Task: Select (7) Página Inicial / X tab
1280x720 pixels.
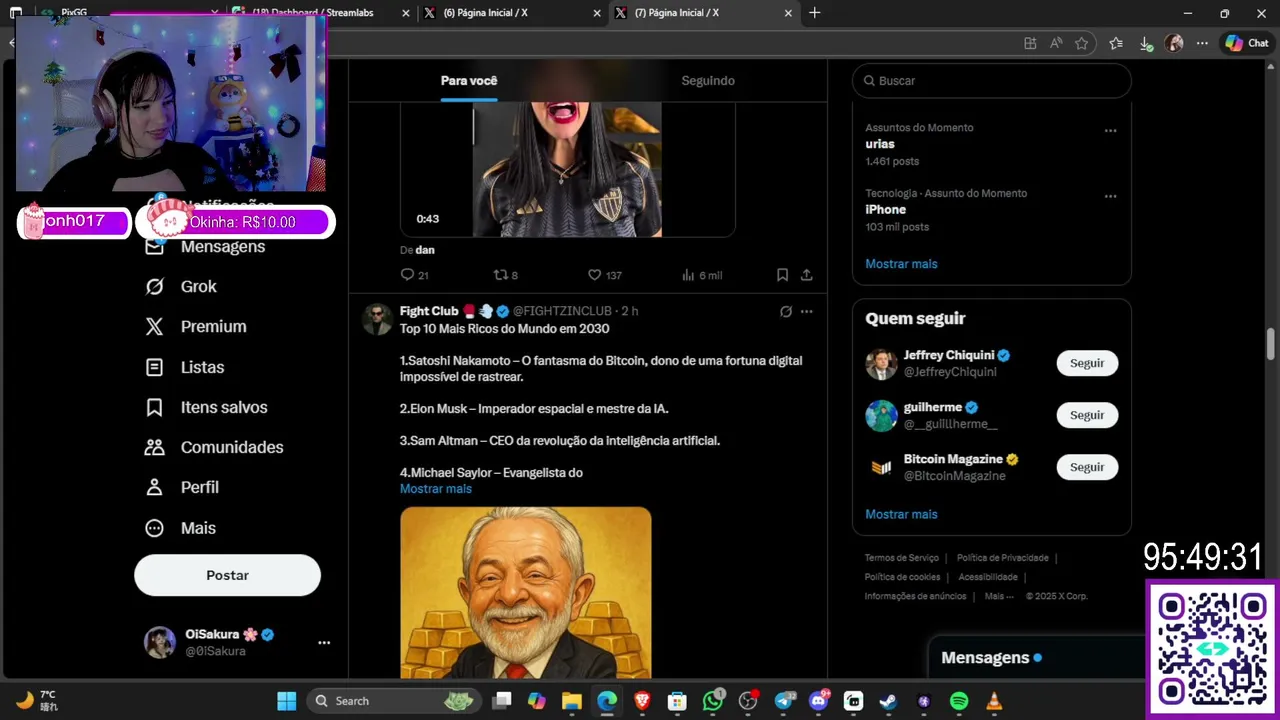Action: pyautogui.click(x=702, y=13)
